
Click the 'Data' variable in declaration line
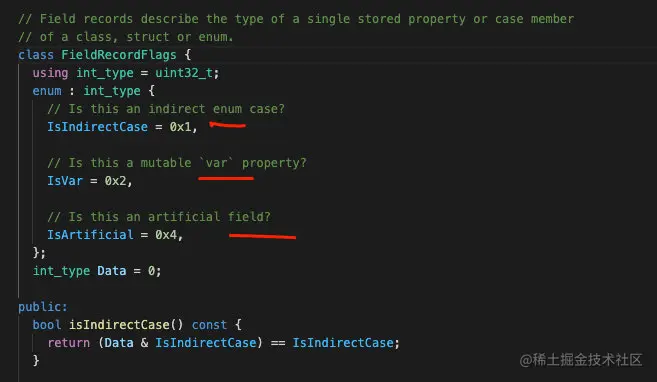pyautogui.click(x=111, y=271)
